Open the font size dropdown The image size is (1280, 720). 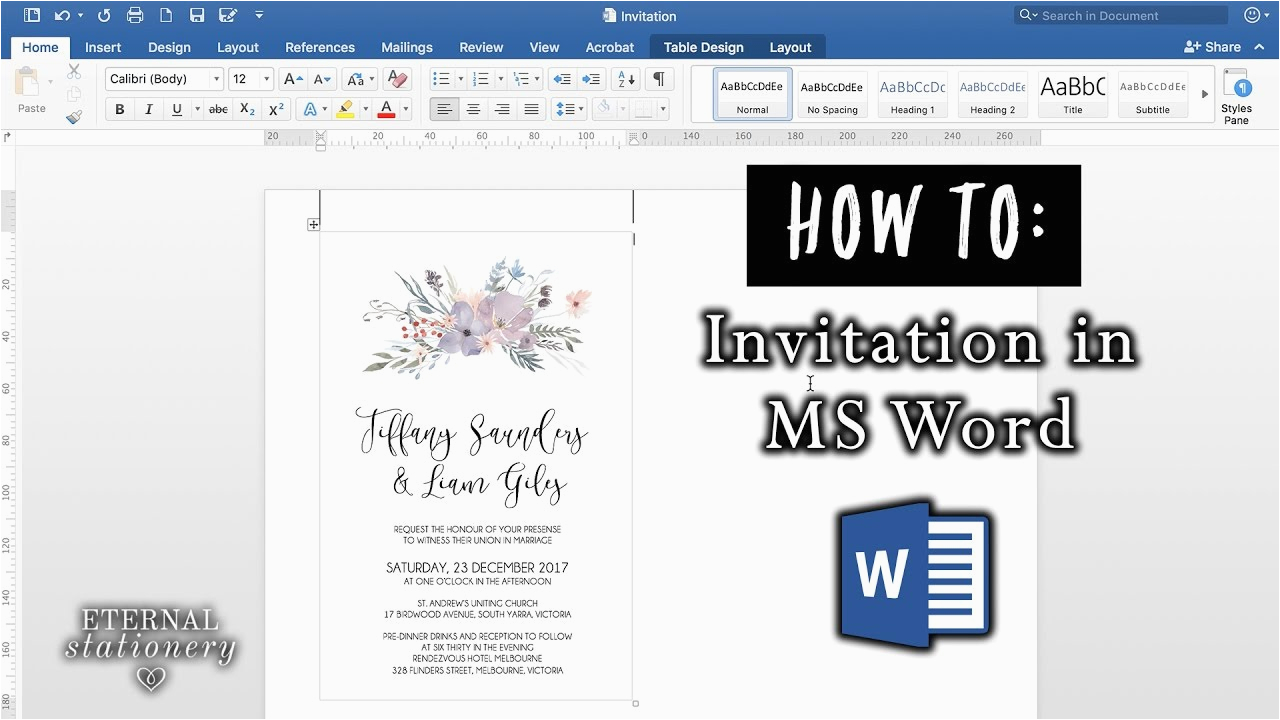pos(268,78)
